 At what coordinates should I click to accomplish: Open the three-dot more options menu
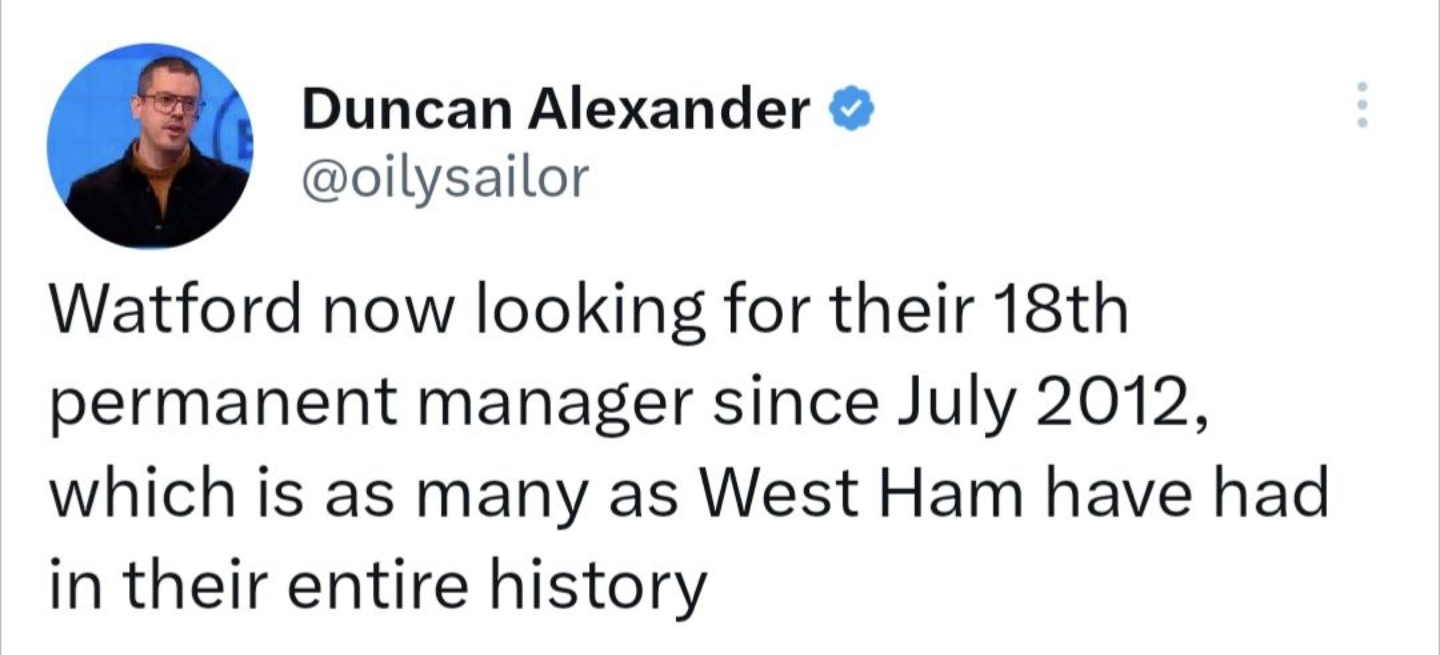[1359, 104]
